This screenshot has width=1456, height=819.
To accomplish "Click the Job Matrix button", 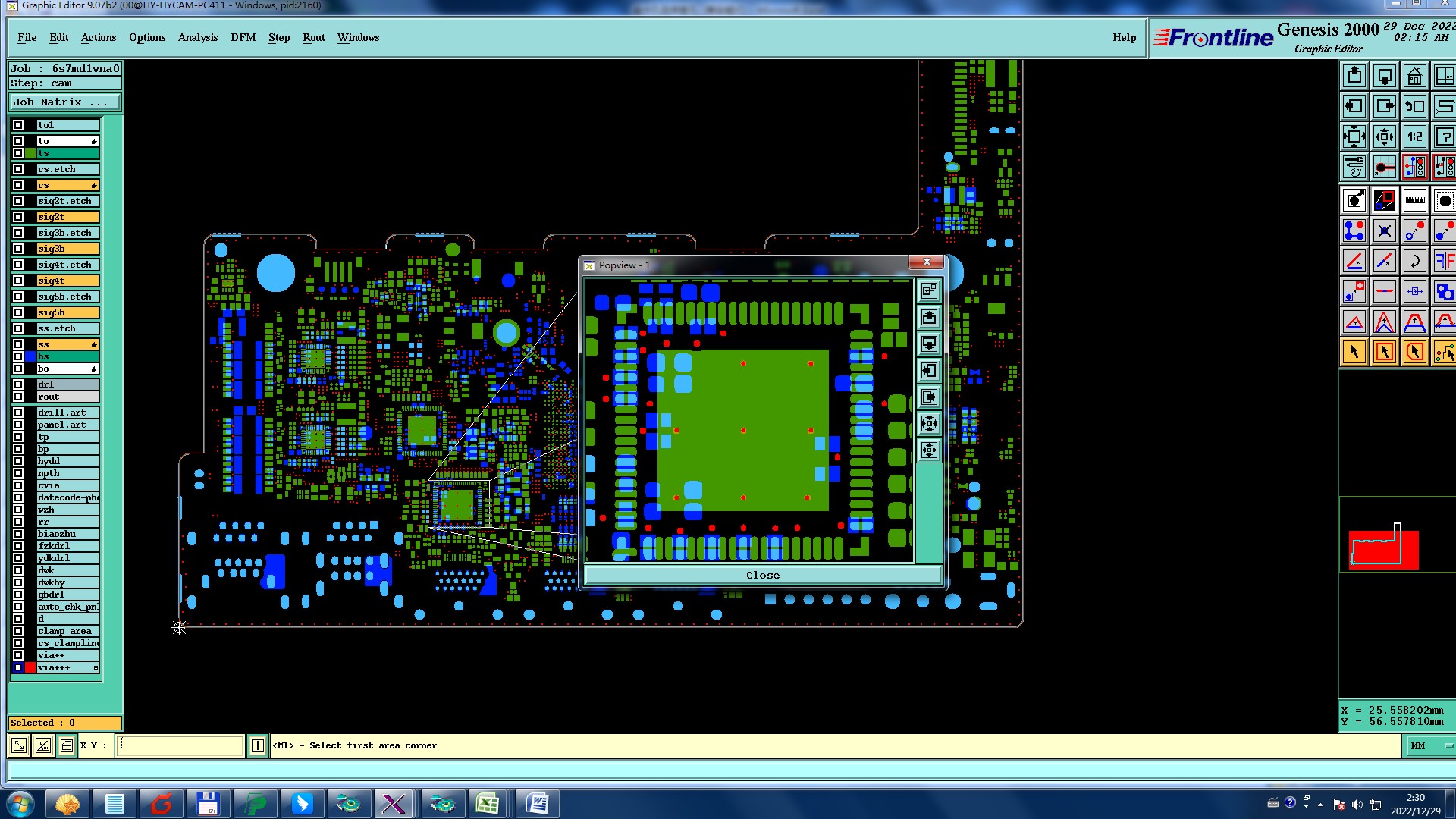I will pos(64,102).
